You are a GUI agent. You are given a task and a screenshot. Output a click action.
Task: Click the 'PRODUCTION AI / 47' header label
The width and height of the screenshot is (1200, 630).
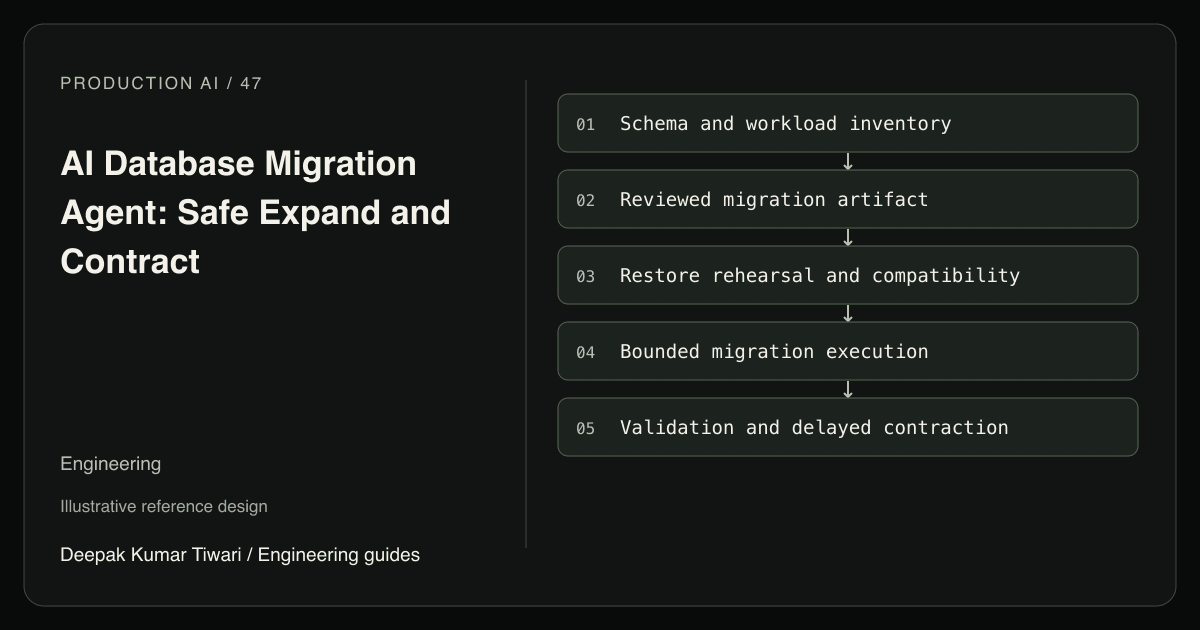[x=161, y=83]
